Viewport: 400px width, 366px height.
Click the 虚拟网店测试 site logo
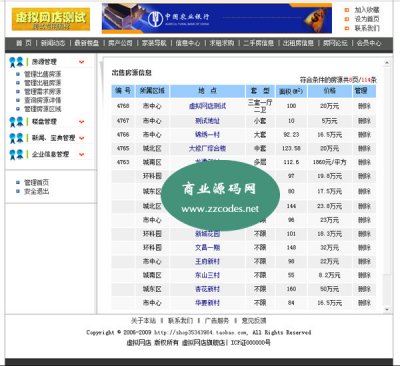pyautogui.click(x=51, y=19)
